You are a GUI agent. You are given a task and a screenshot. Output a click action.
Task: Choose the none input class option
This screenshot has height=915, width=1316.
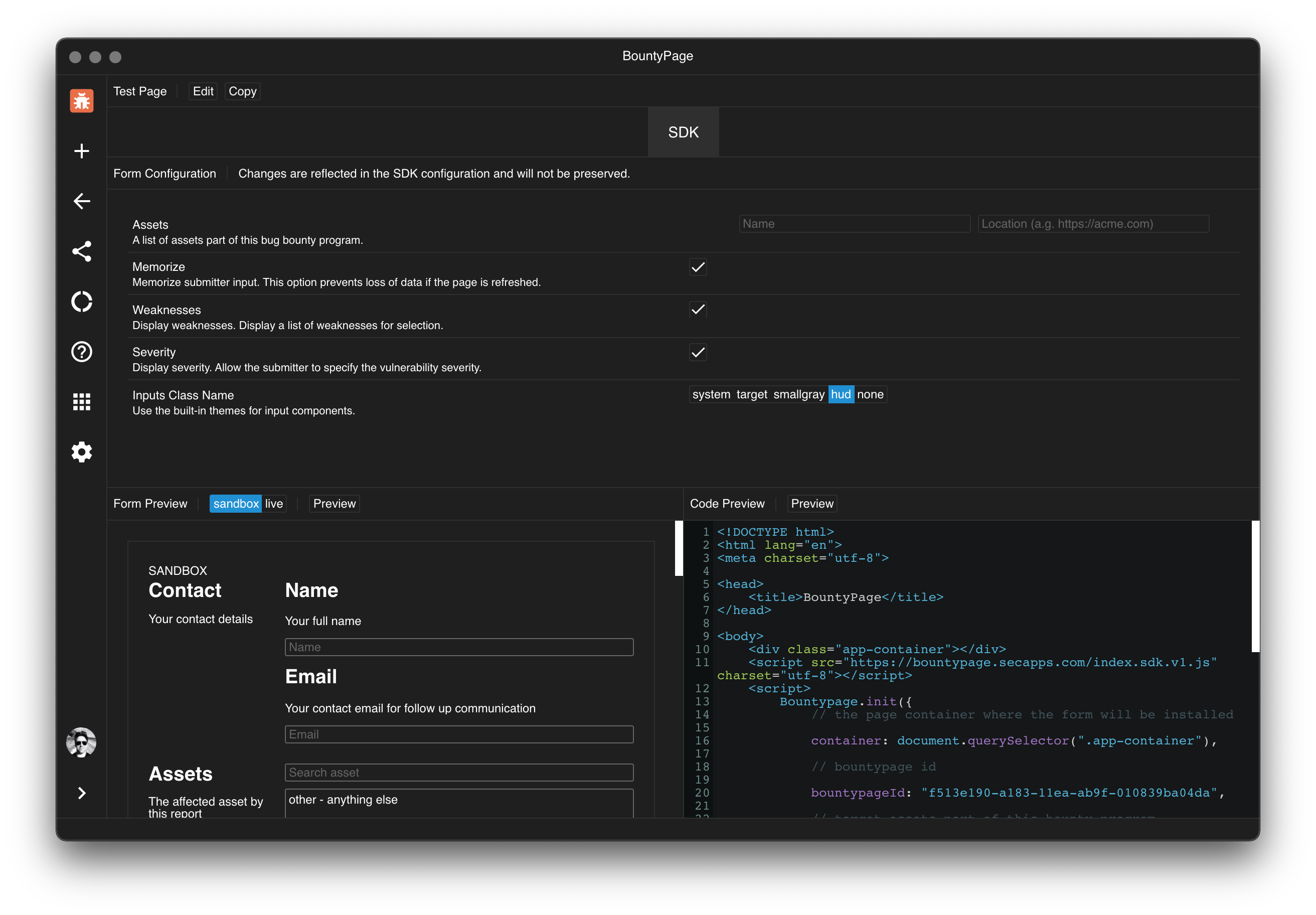click(870, 394)
